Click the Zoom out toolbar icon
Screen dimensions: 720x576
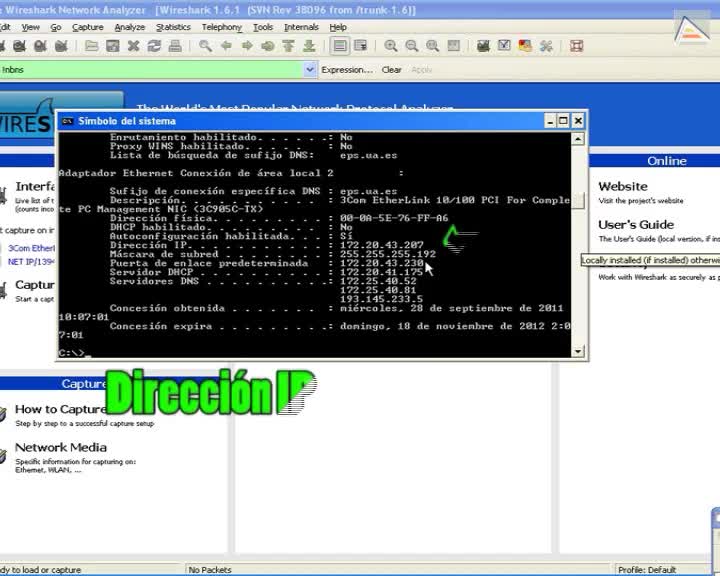(x=411, y=46)
